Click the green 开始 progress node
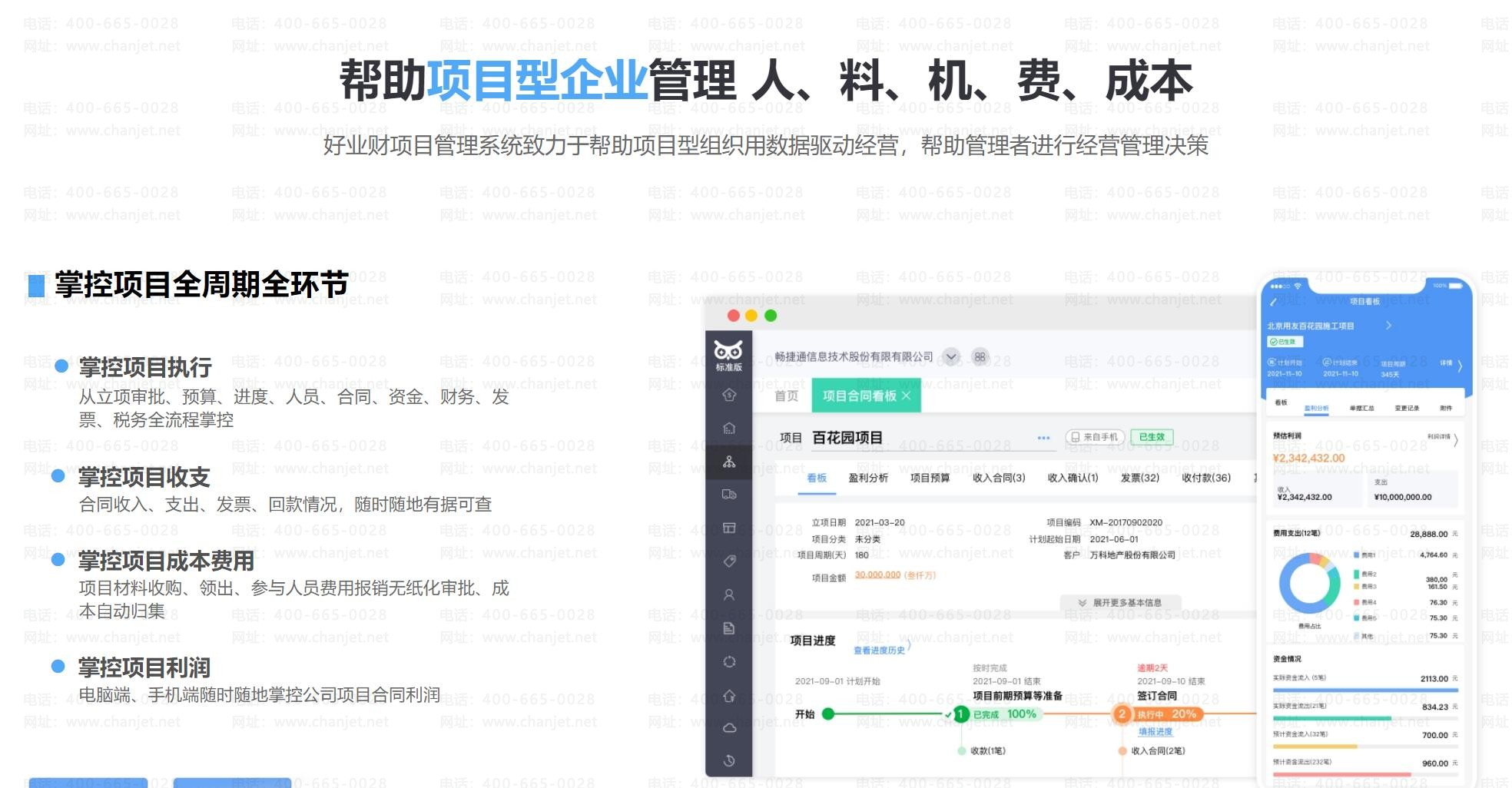 click(828, 714)
